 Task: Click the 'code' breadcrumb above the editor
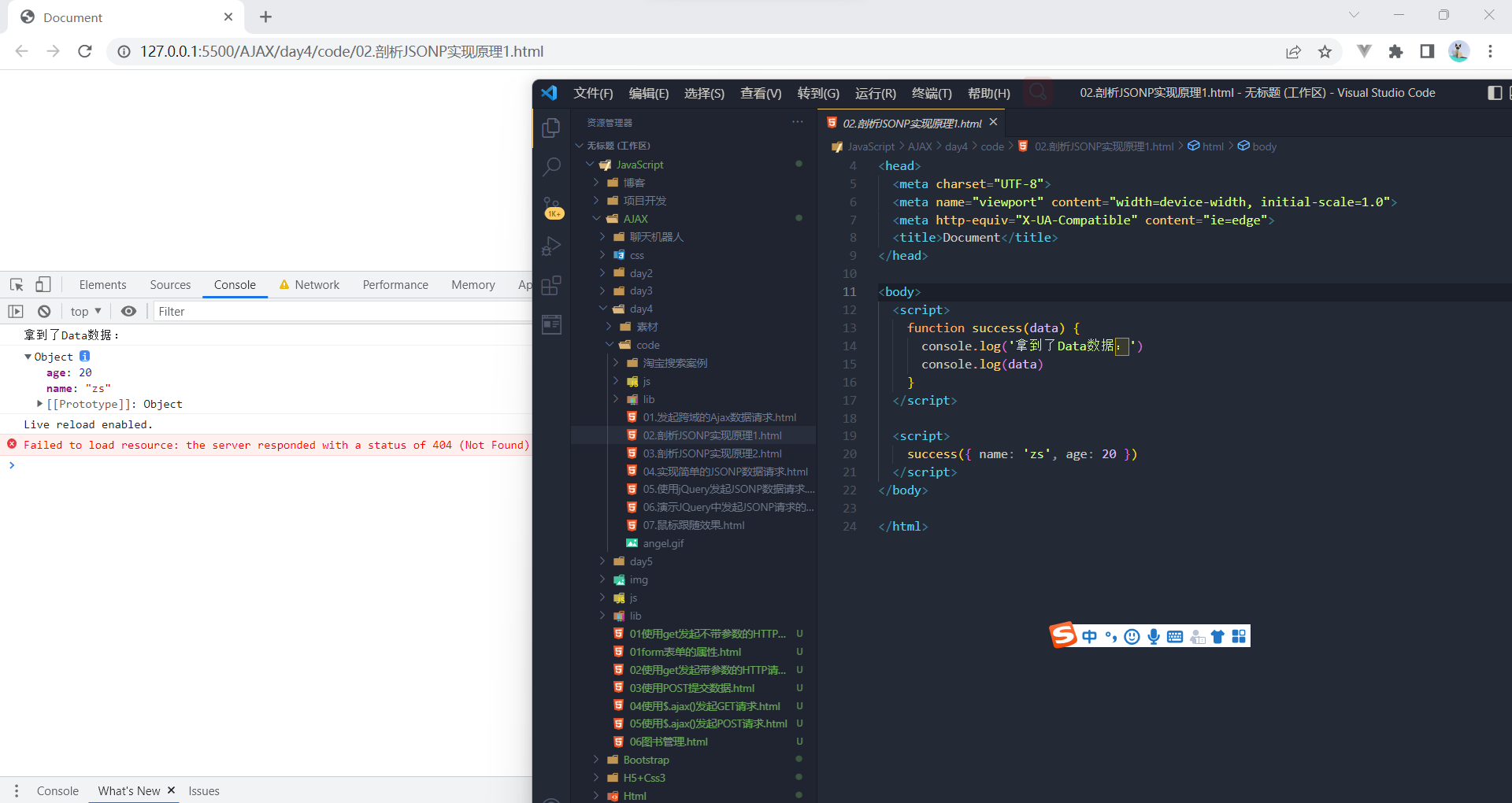(991, 146)
